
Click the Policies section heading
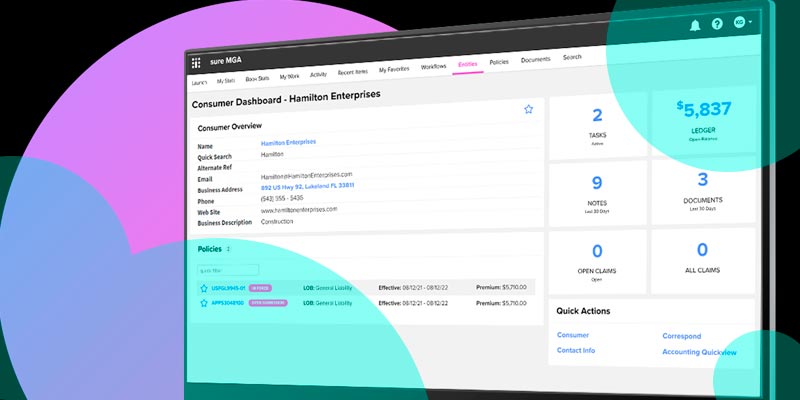[x=210, y=249]
